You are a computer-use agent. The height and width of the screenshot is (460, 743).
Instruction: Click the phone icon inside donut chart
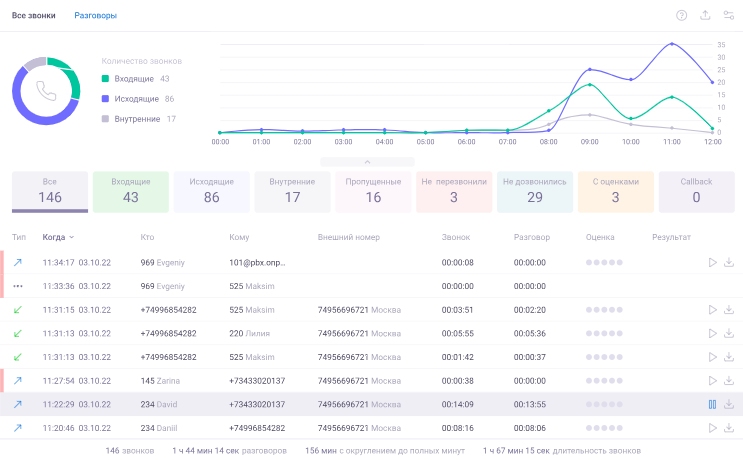click(x=46, y=91)
